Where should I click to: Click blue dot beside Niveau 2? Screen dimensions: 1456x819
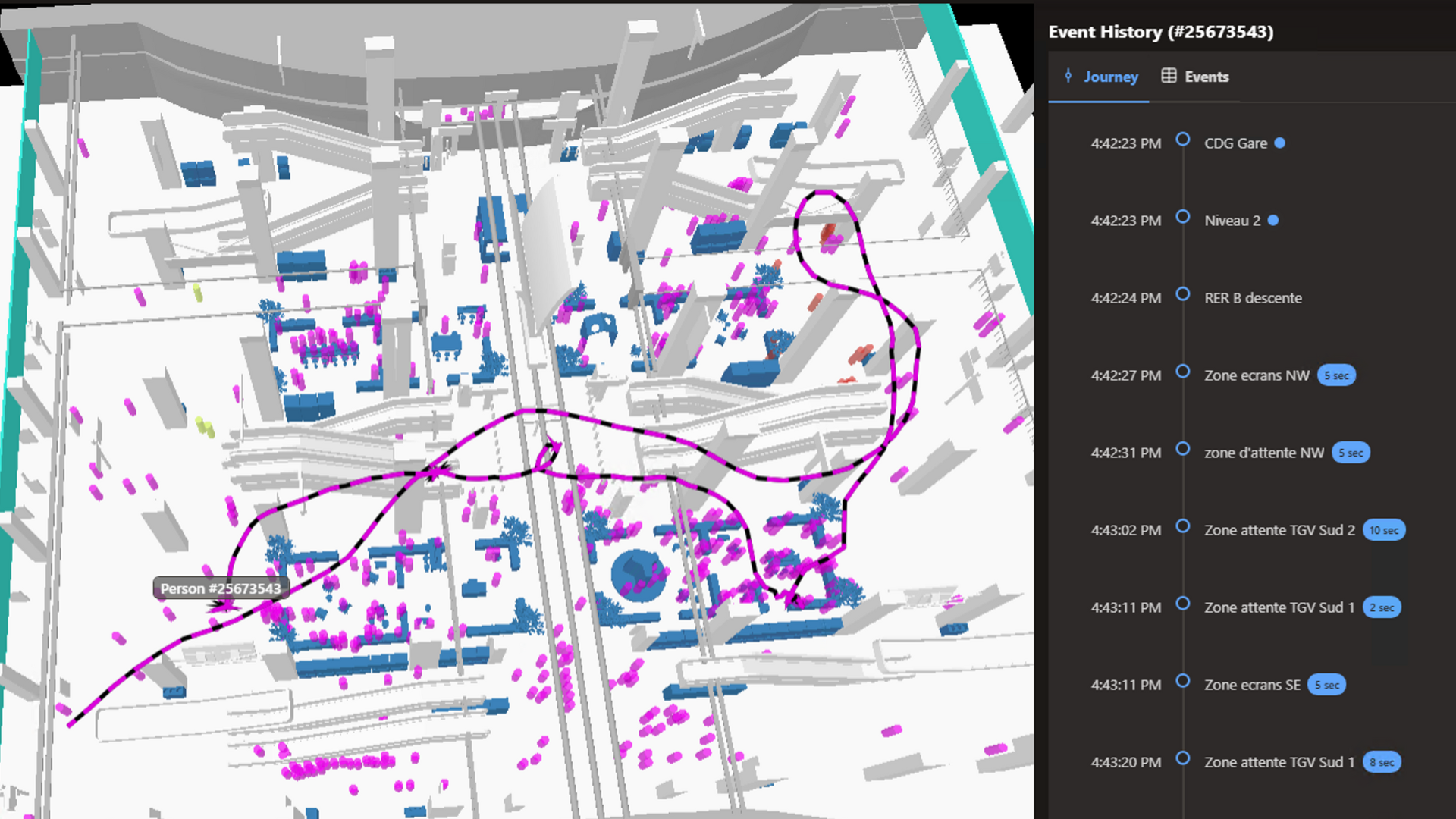[1273, 221]
